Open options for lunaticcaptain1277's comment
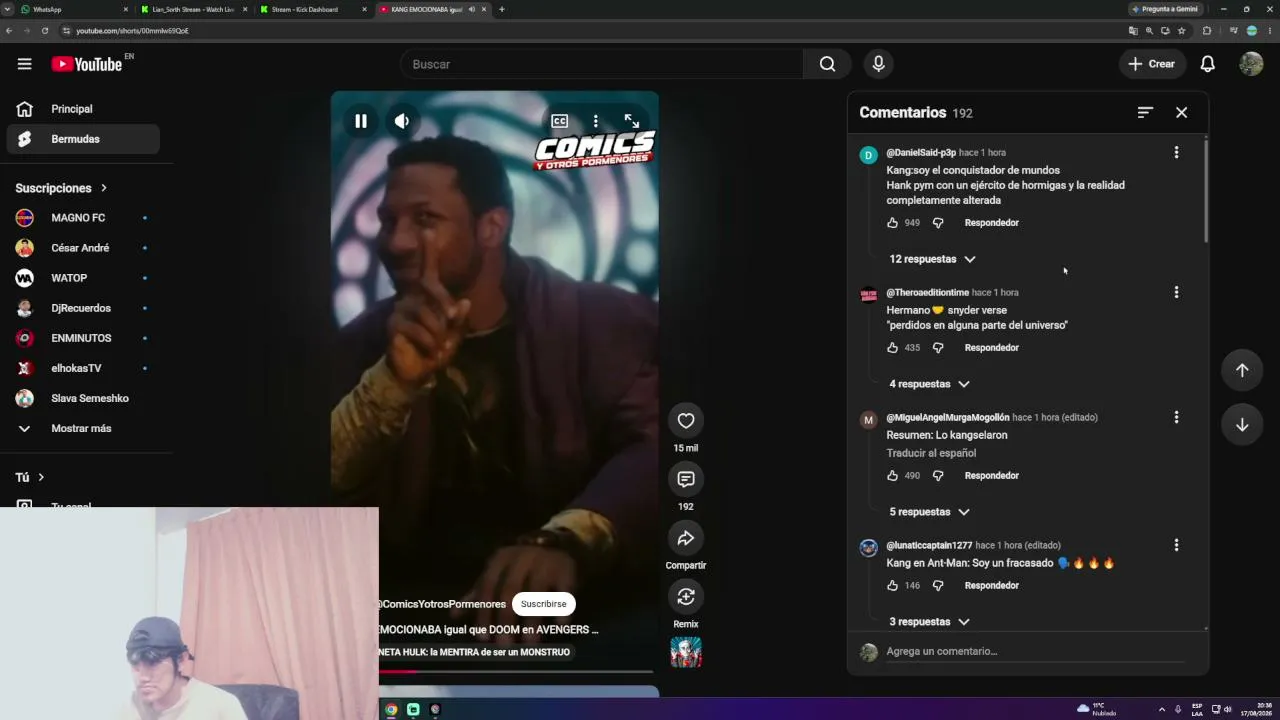 click(1176, 545)
